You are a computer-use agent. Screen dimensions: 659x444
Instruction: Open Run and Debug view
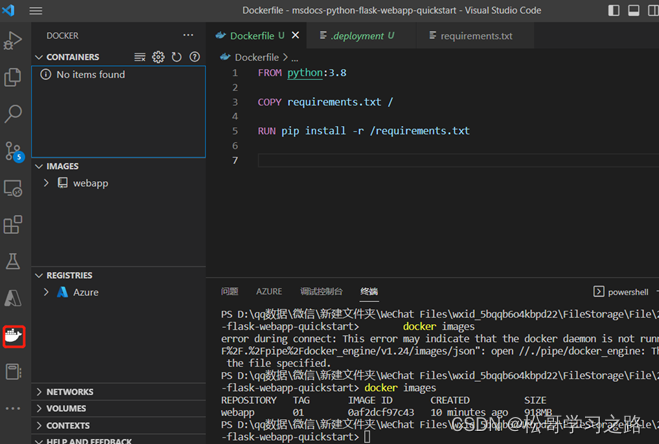click(x=13, y=41)
